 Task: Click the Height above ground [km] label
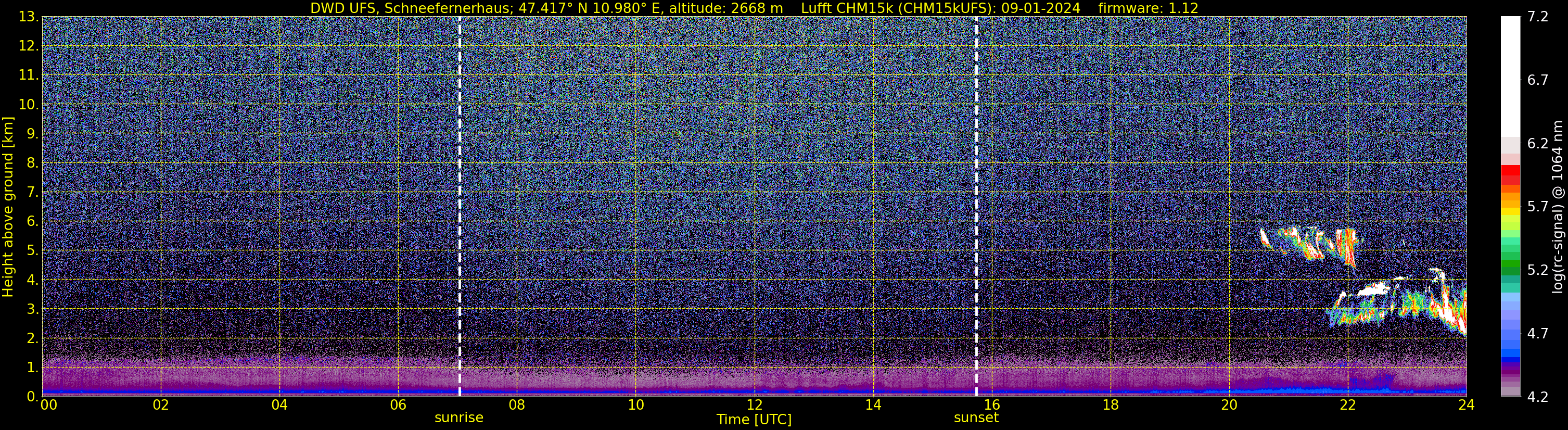tap(8, 207)
